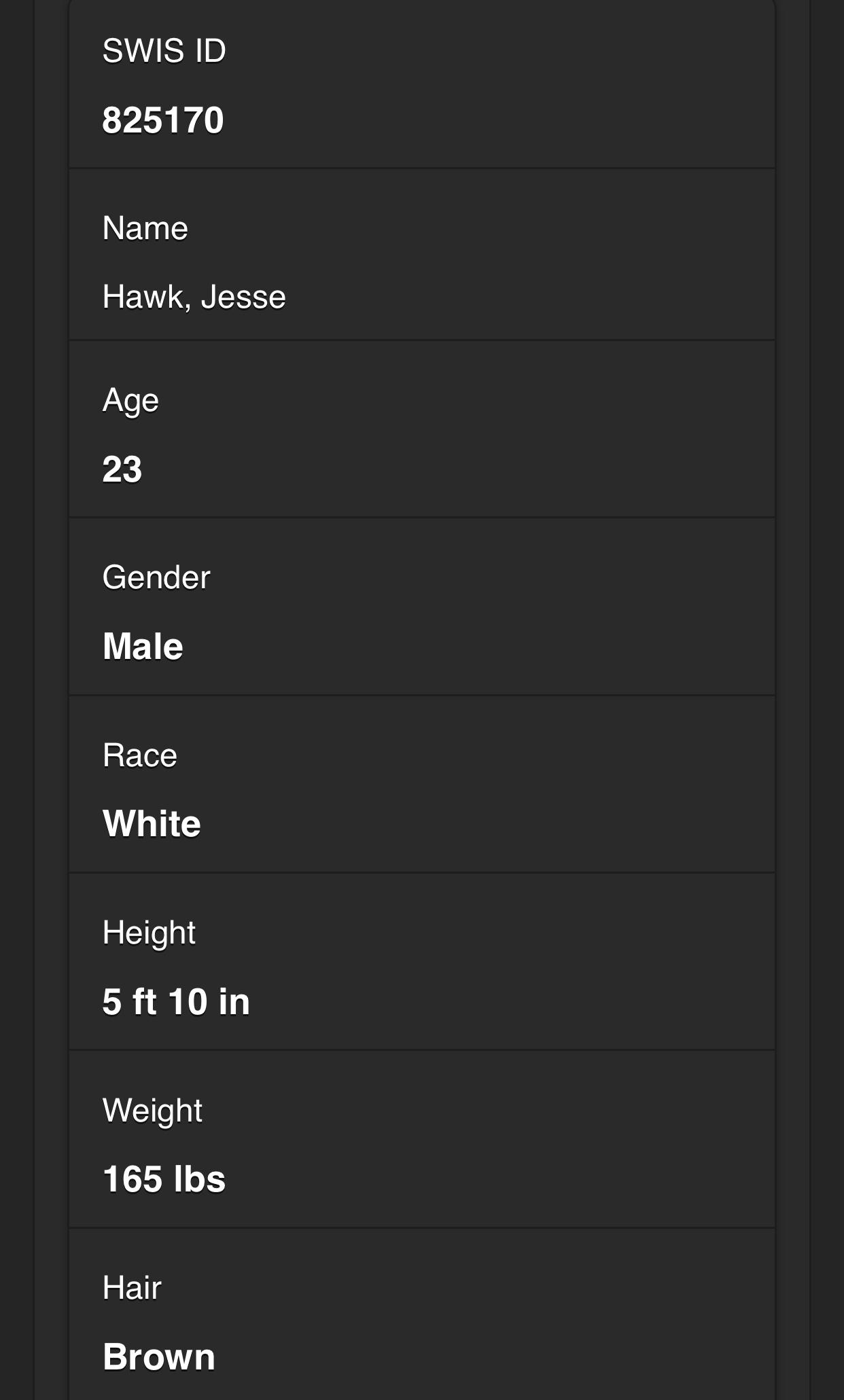The height and width of the screenshot is (1400, 844).
Task: Select the 5 ft 10 in value
Action: (176, 1002)
